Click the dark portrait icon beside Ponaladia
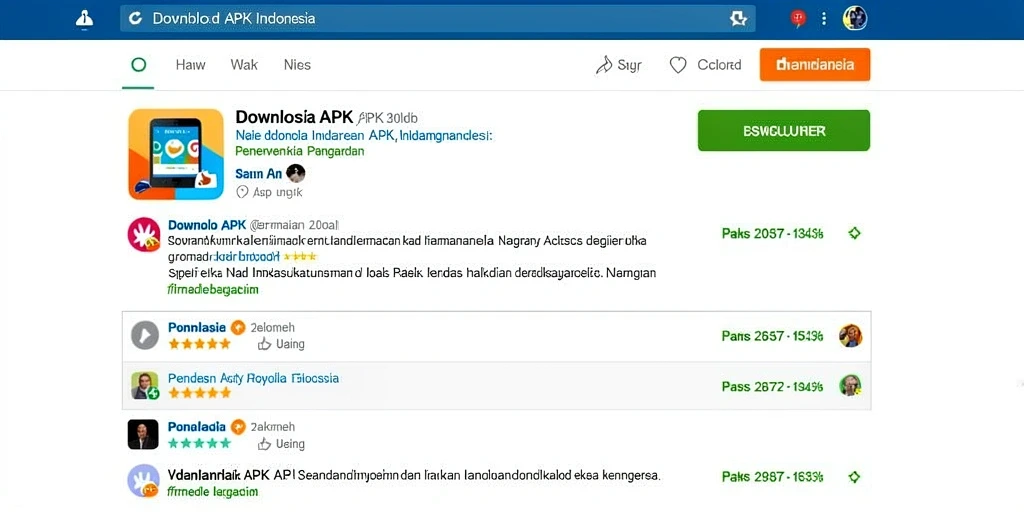 coord(143,434)
